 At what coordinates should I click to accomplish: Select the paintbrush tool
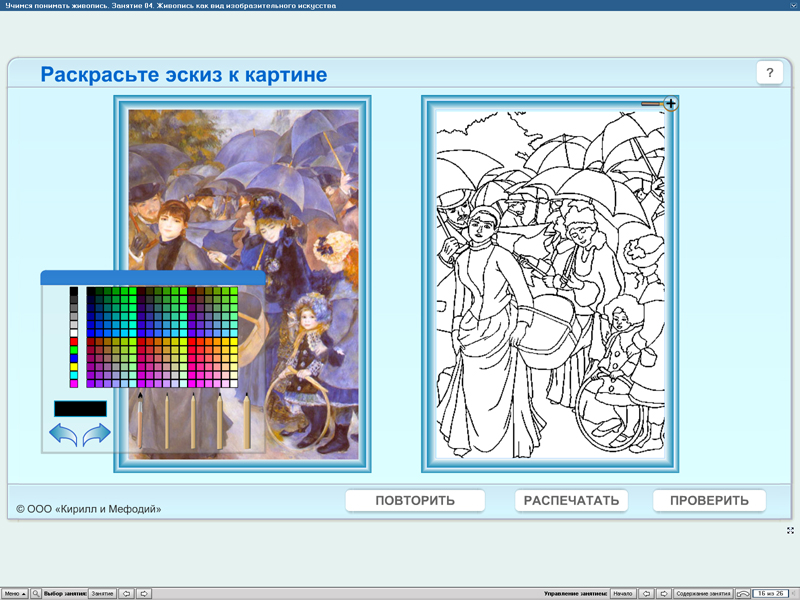[140, 420]
